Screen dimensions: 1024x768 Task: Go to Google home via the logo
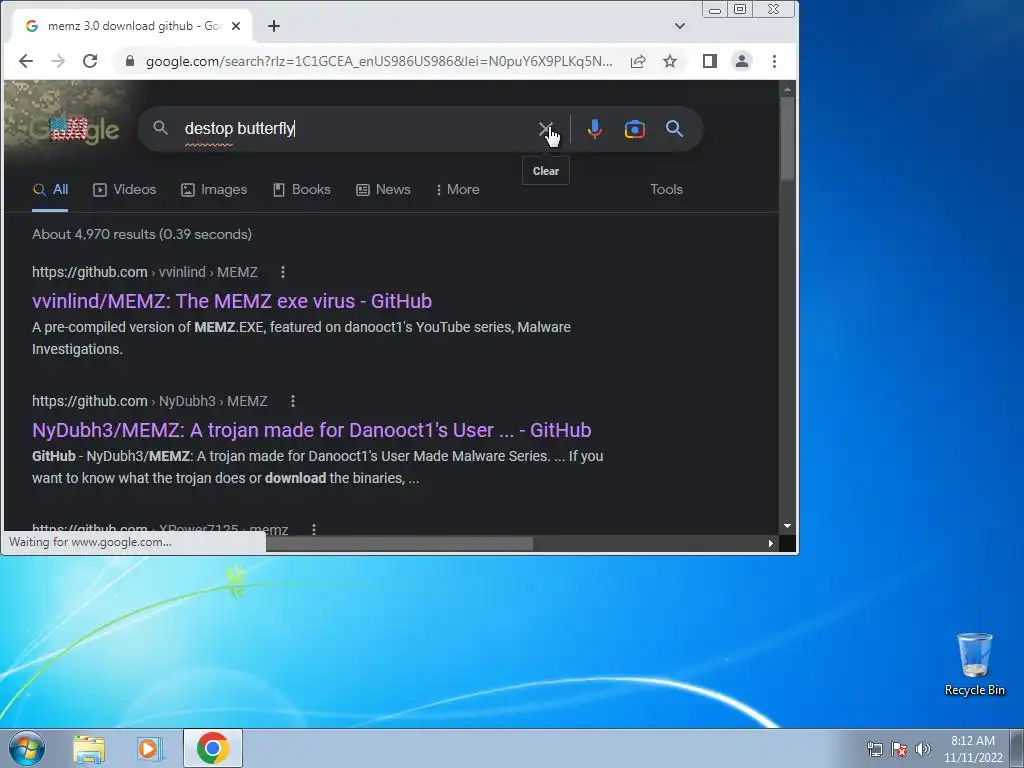(74, 130)
